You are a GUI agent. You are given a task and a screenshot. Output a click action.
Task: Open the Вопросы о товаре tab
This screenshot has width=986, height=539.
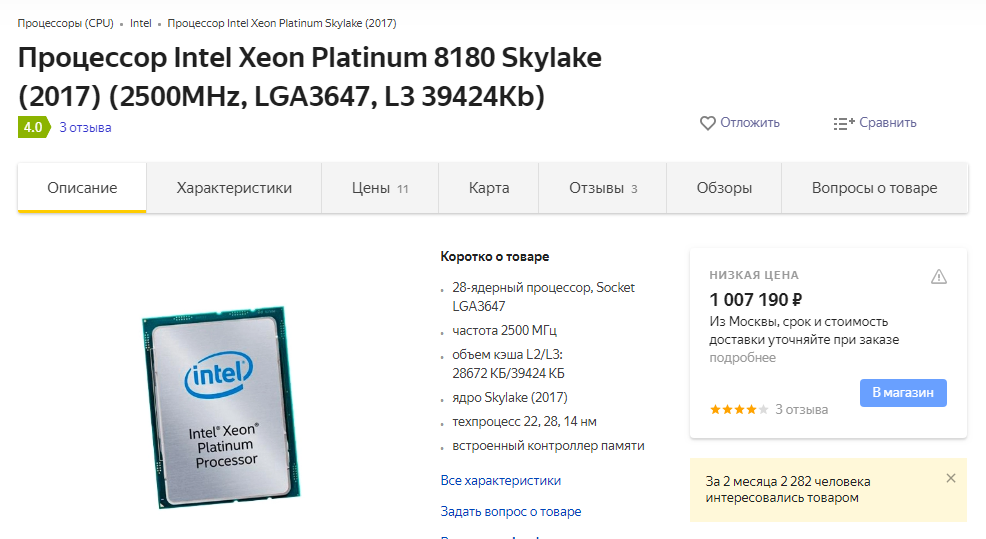tap(874, 188)
